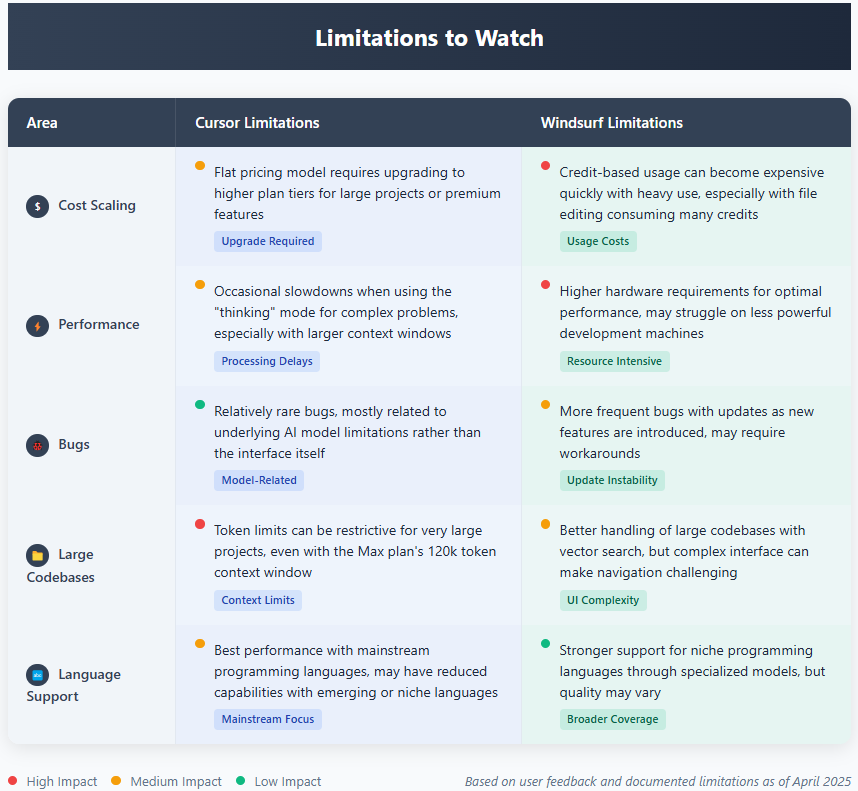Click the Windsurf Limitations column header
858x791 pixels.
click(612, 123)
